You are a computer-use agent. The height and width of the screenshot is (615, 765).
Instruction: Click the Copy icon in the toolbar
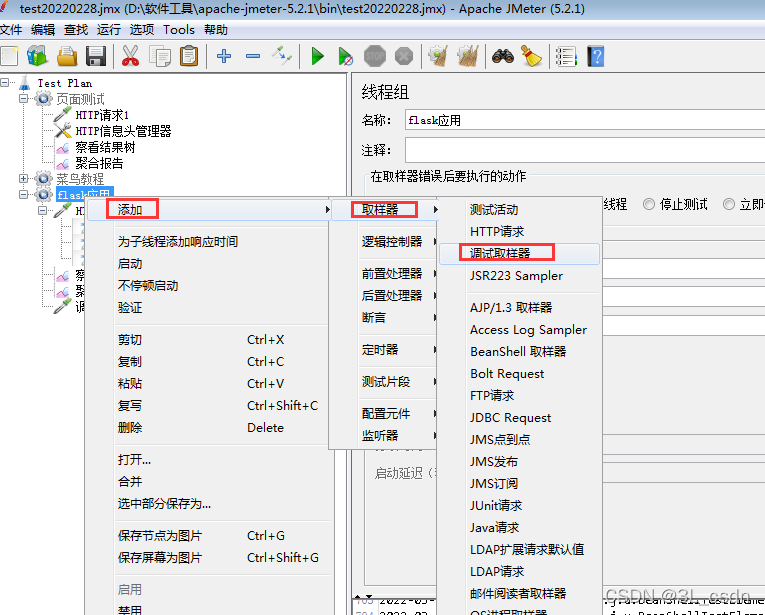tap(160, 56)
